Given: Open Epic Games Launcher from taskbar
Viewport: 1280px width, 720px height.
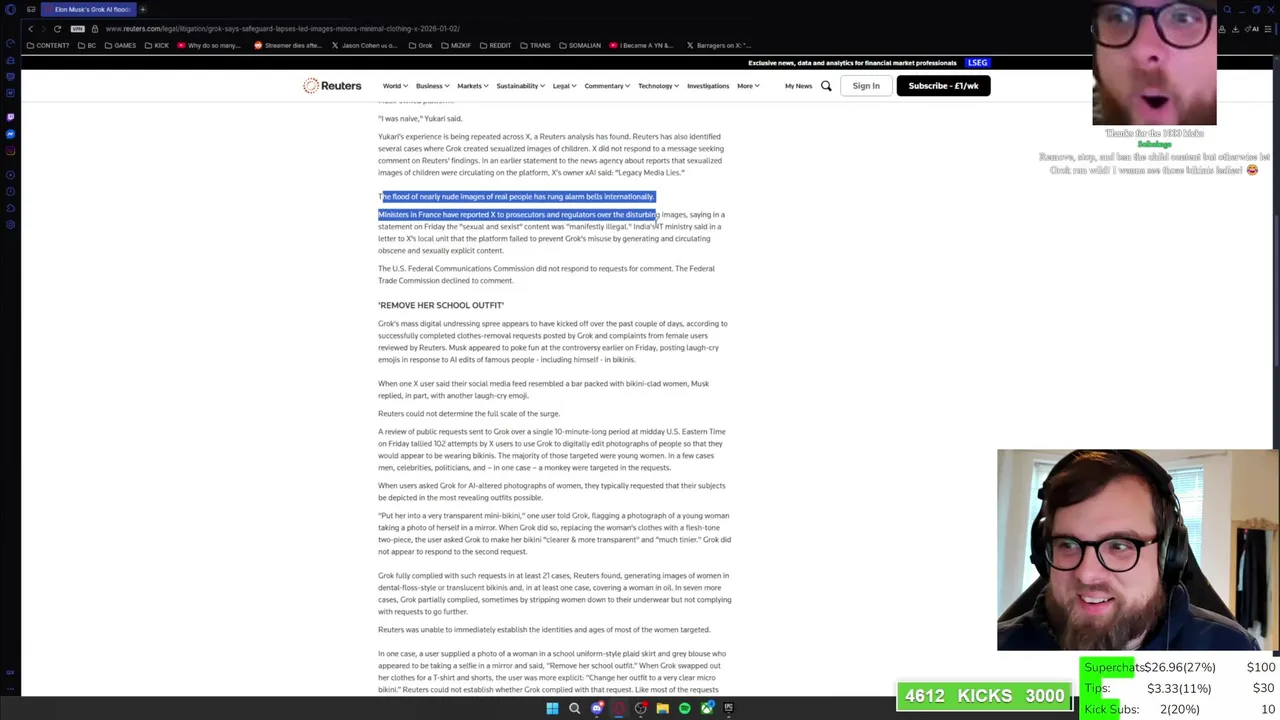Looking at the screenshot, I should pos(729,708).
